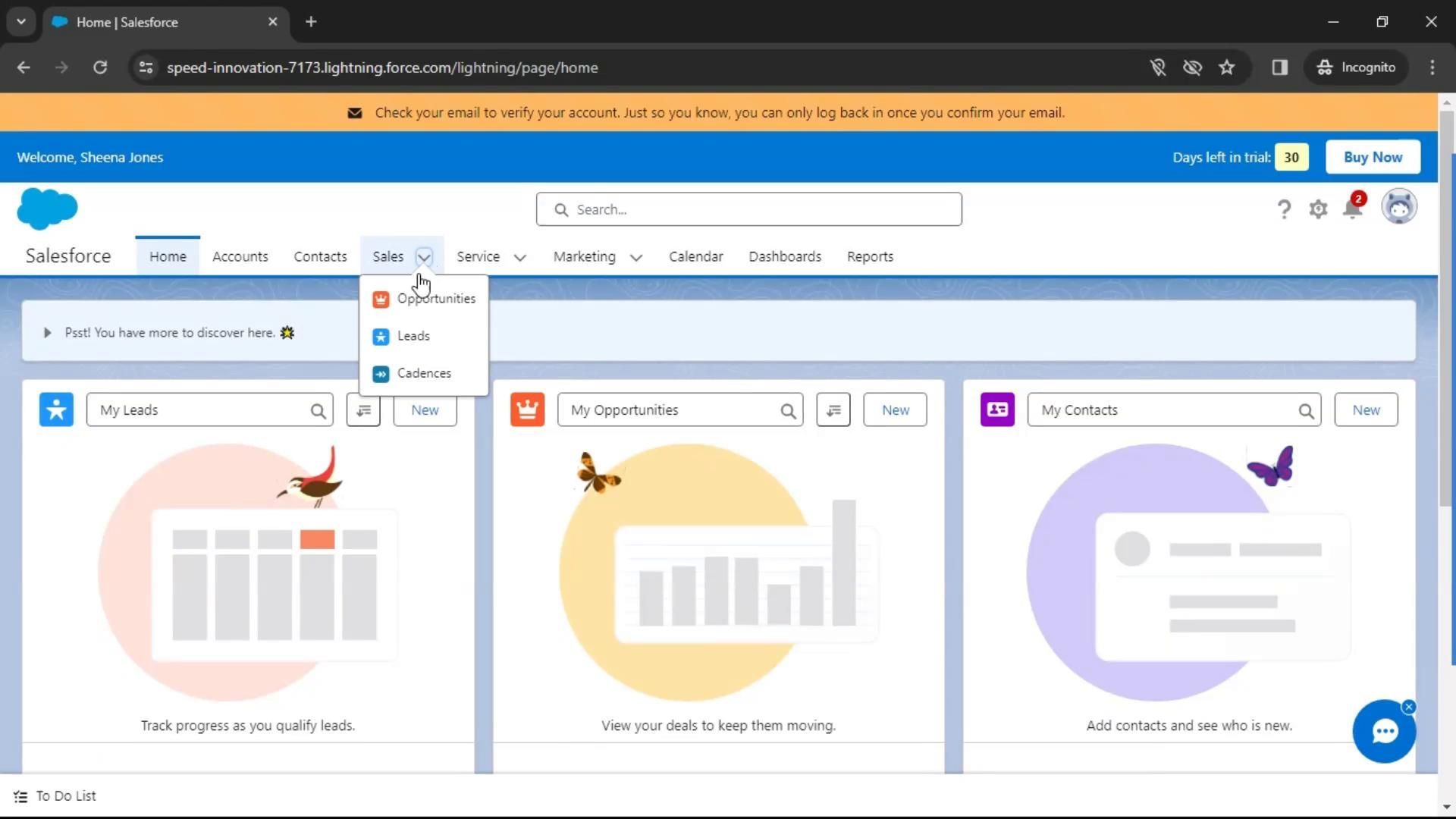Click the search magnifier in My Contacts
The width and height of the screenshot is (1456, 819).
click(x=1305, y=411)
